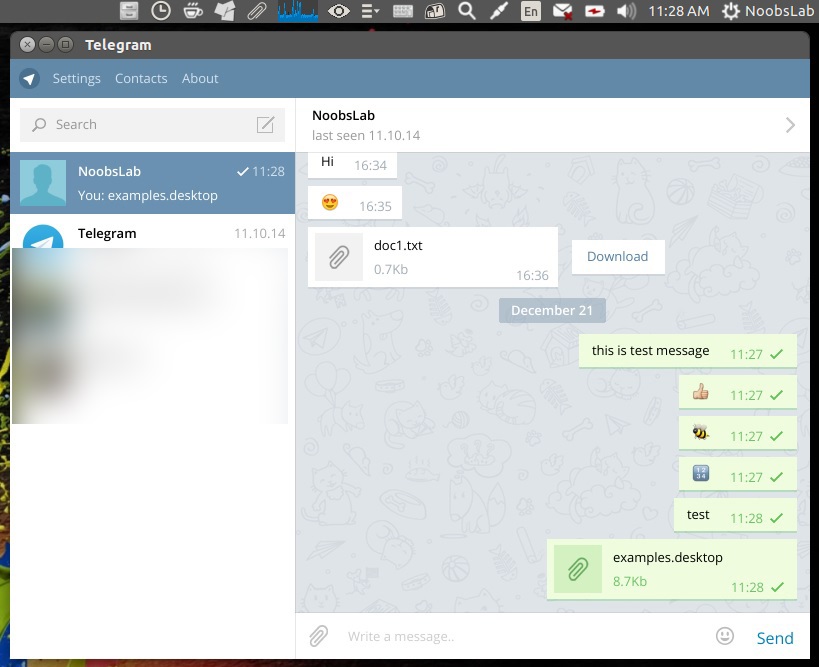The height and width of the screenshot is (667, 819).
Task: Select the NoobsLab chat in the list
Action: pyautogui.click(x=153, y=183)
